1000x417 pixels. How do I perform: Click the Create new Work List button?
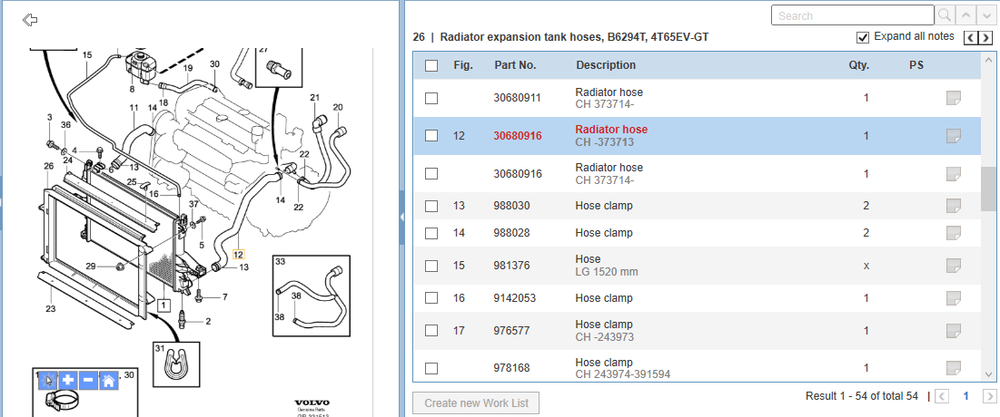pos(476,403)
